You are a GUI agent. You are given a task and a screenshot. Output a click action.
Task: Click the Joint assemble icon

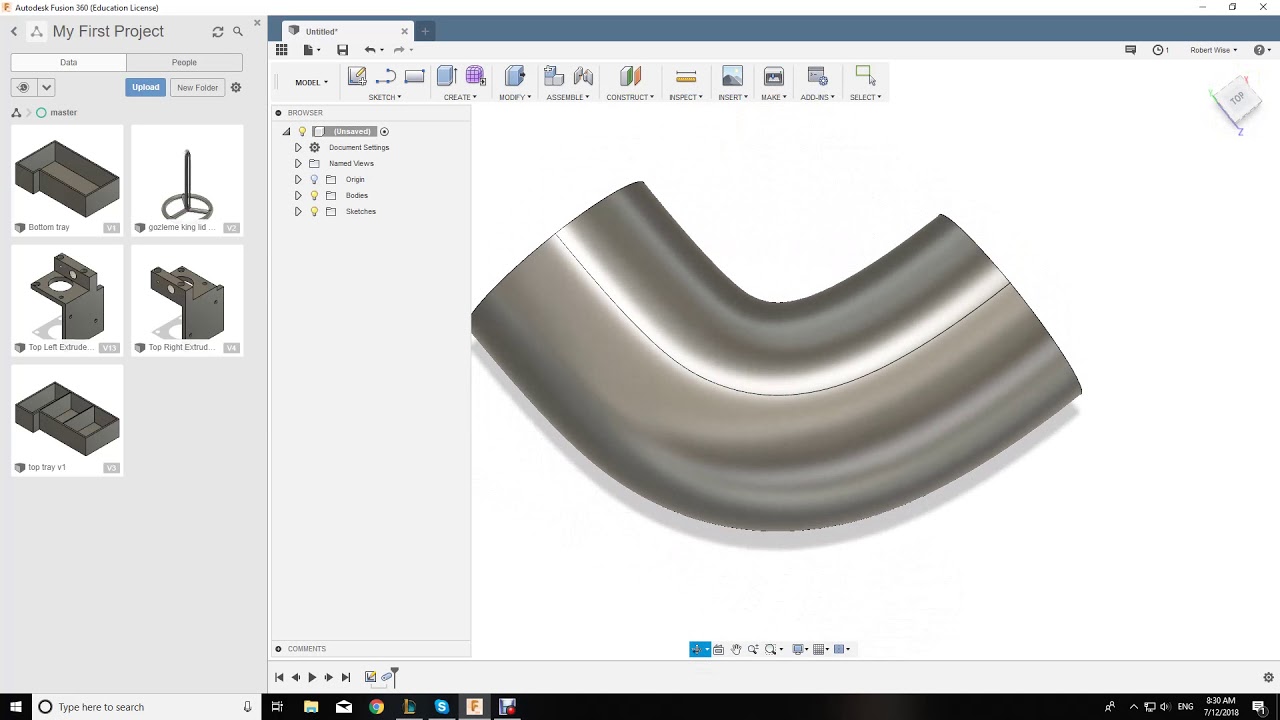(583, 76)
